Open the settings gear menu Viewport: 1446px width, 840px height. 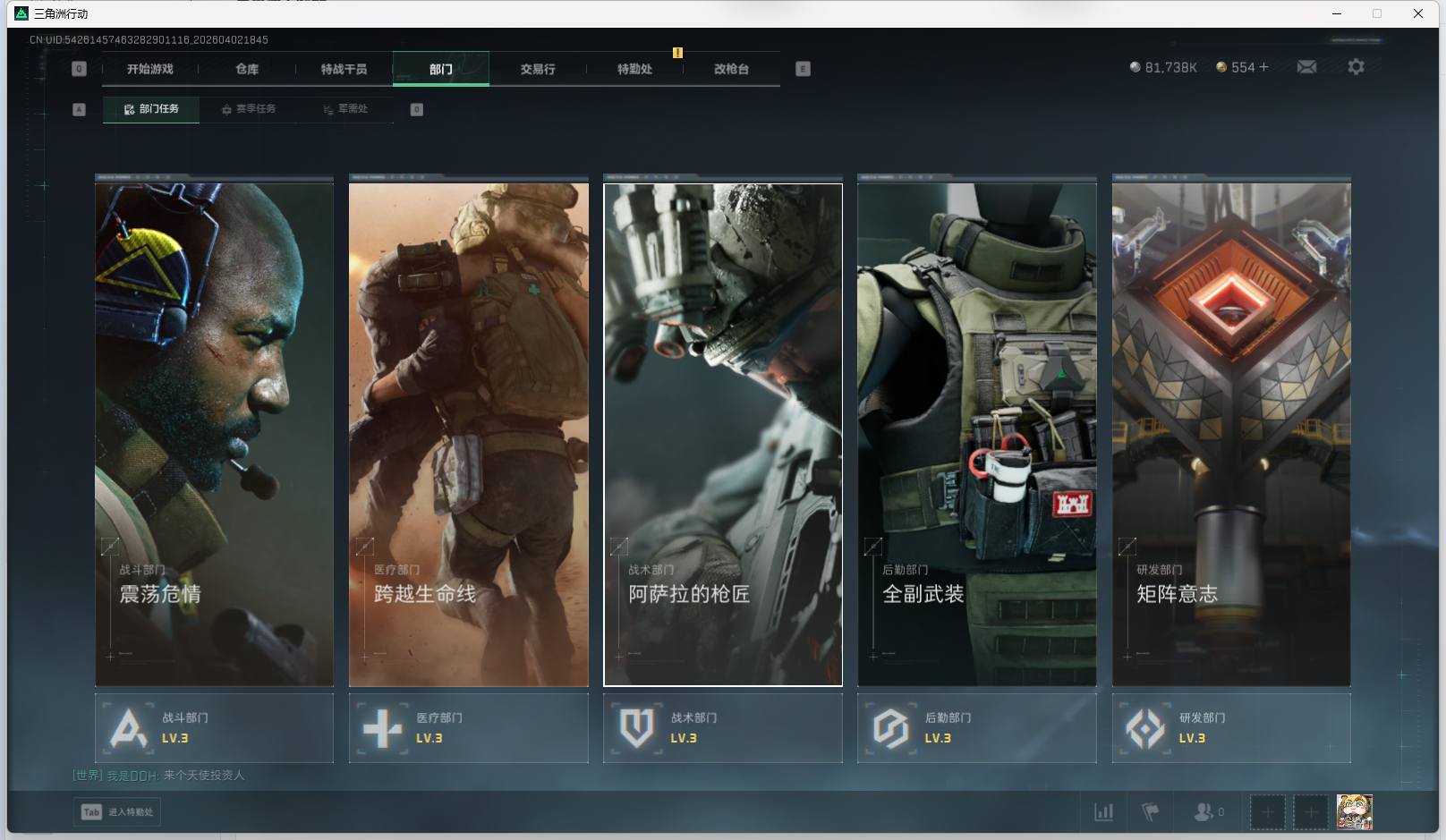(x=1356, y=67)
